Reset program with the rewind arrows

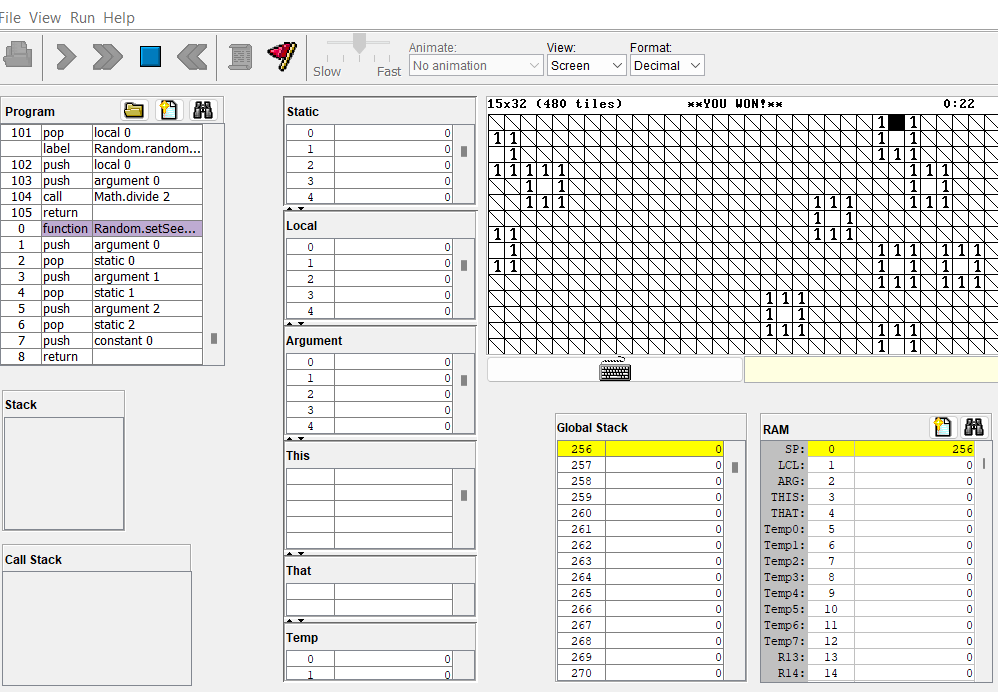tap(192, 57)
